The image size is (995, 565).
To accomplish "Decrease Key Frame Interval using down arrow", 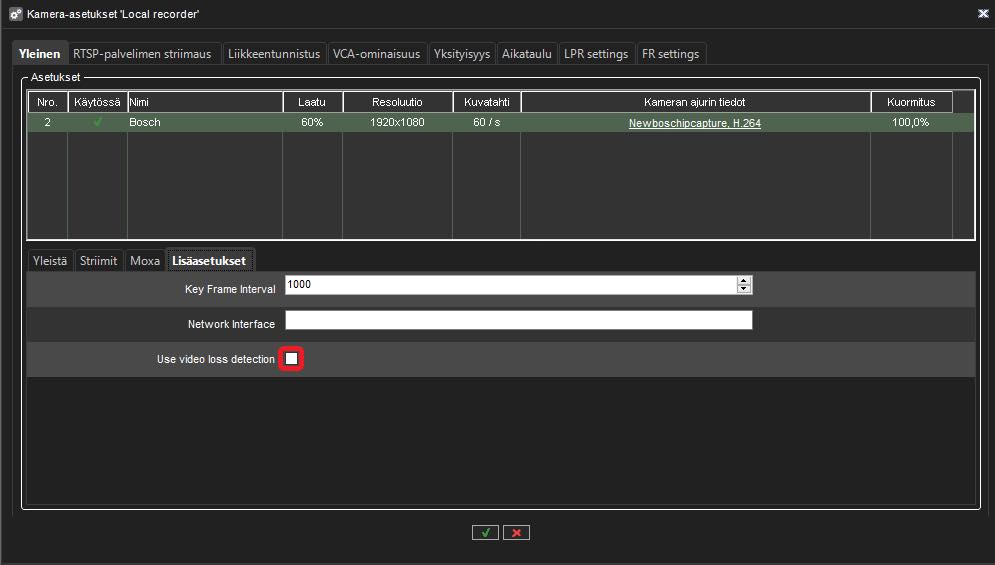I will pyautogui.click(x=743, y=290).
